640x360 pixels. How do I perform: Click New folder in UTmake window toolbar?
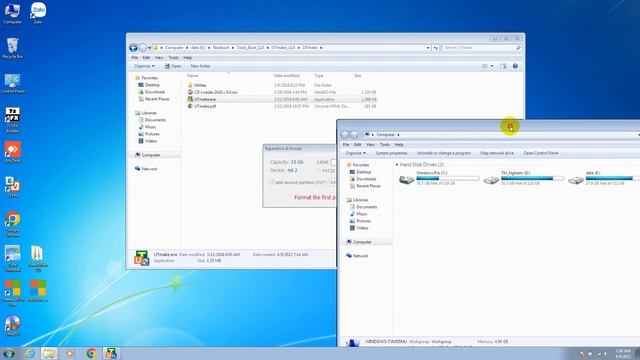[200, 66]
